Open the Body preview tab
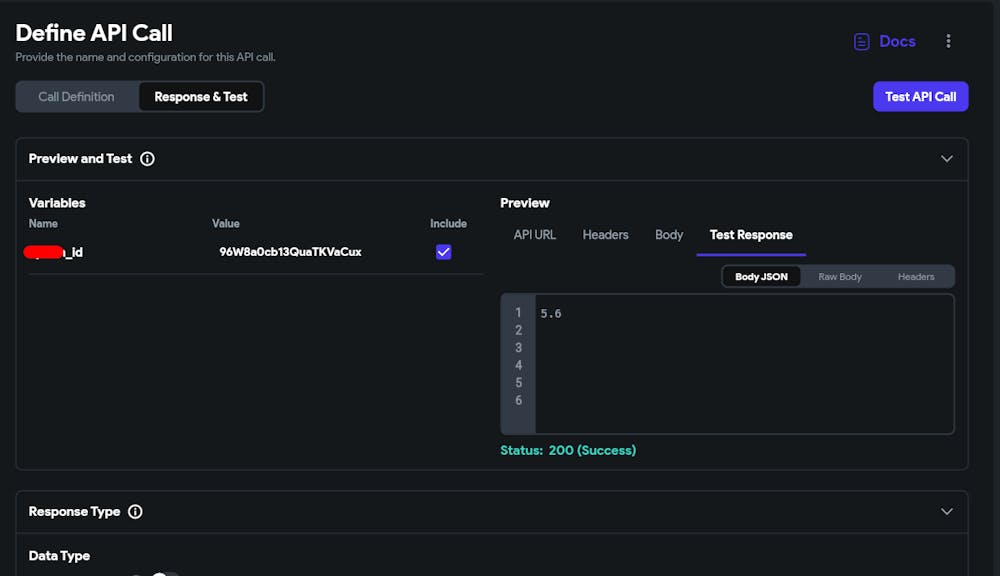Screen dimensions: 1000x576 669,235
